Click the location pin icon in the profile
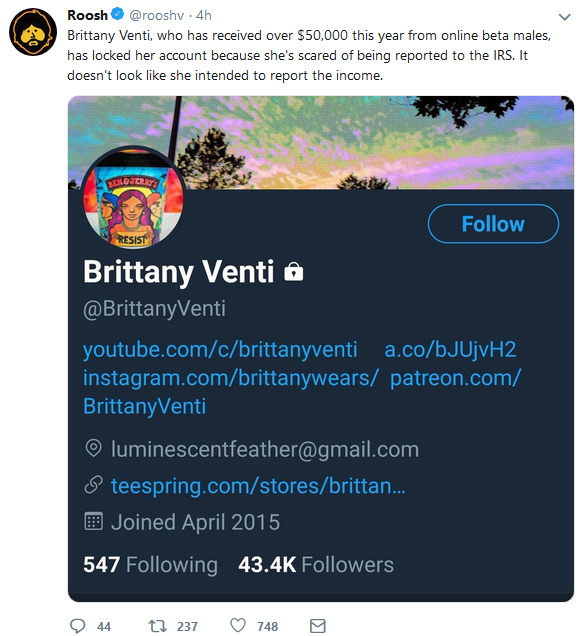Image resolution: width=581 pixels, height=636 pixels. (x=94, y=448)
